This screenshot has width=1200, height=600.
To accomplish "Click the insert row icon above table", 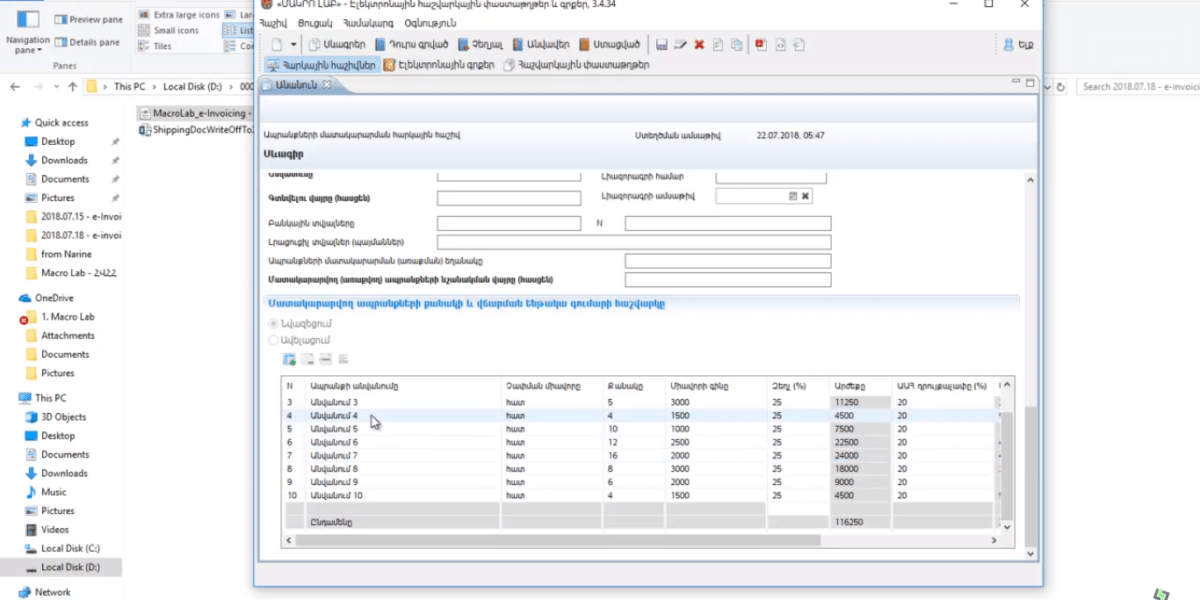I will tap(308, 359).
